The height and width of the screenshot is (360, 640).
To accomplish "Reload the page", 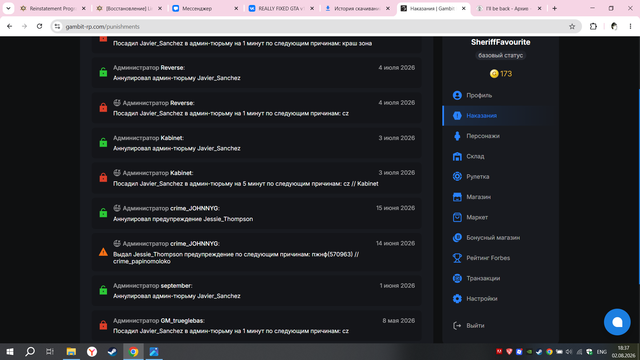I will (39, 27).
